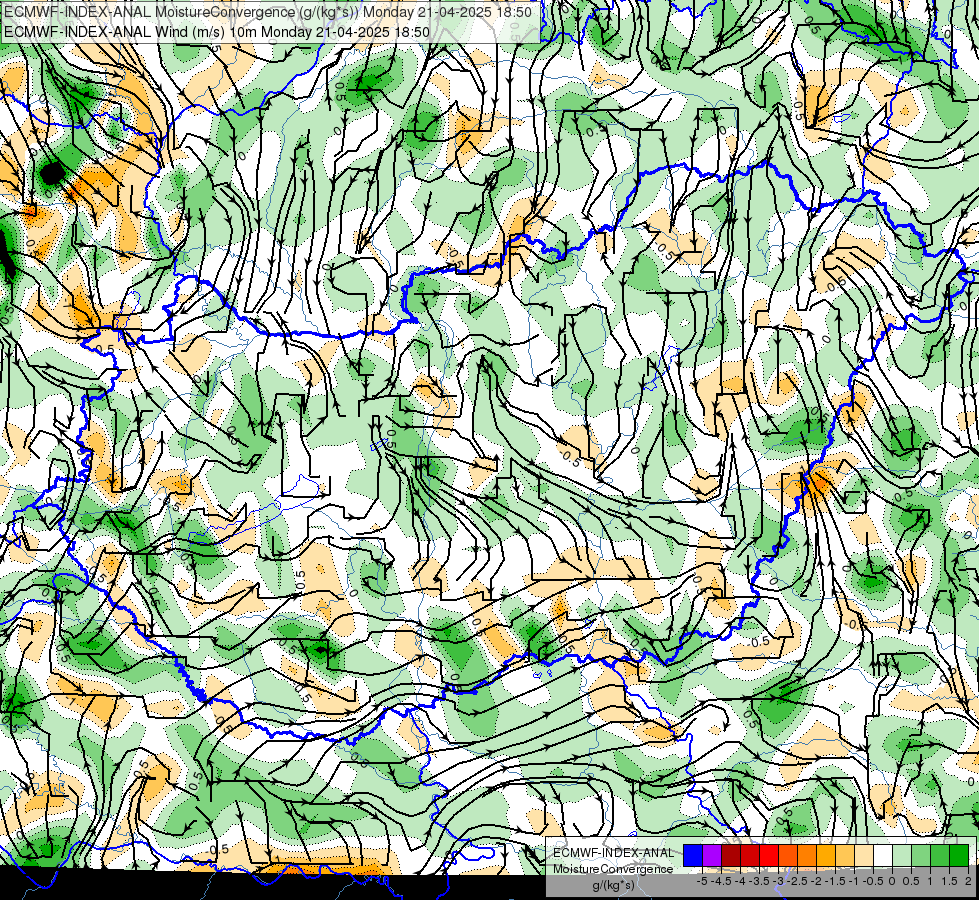This screenshot has height=900, width=979.
Task: Click the MoistureConvergence title line at top
Action: [268, 12]
